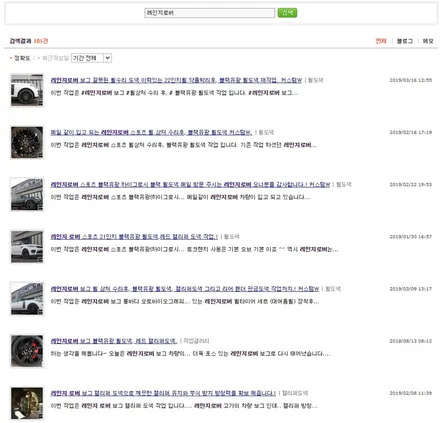This screenshot has width=440, height=423.
Task: Open post mentioning 리어 펜더 판금도색
Action: [x=185, y=289]
